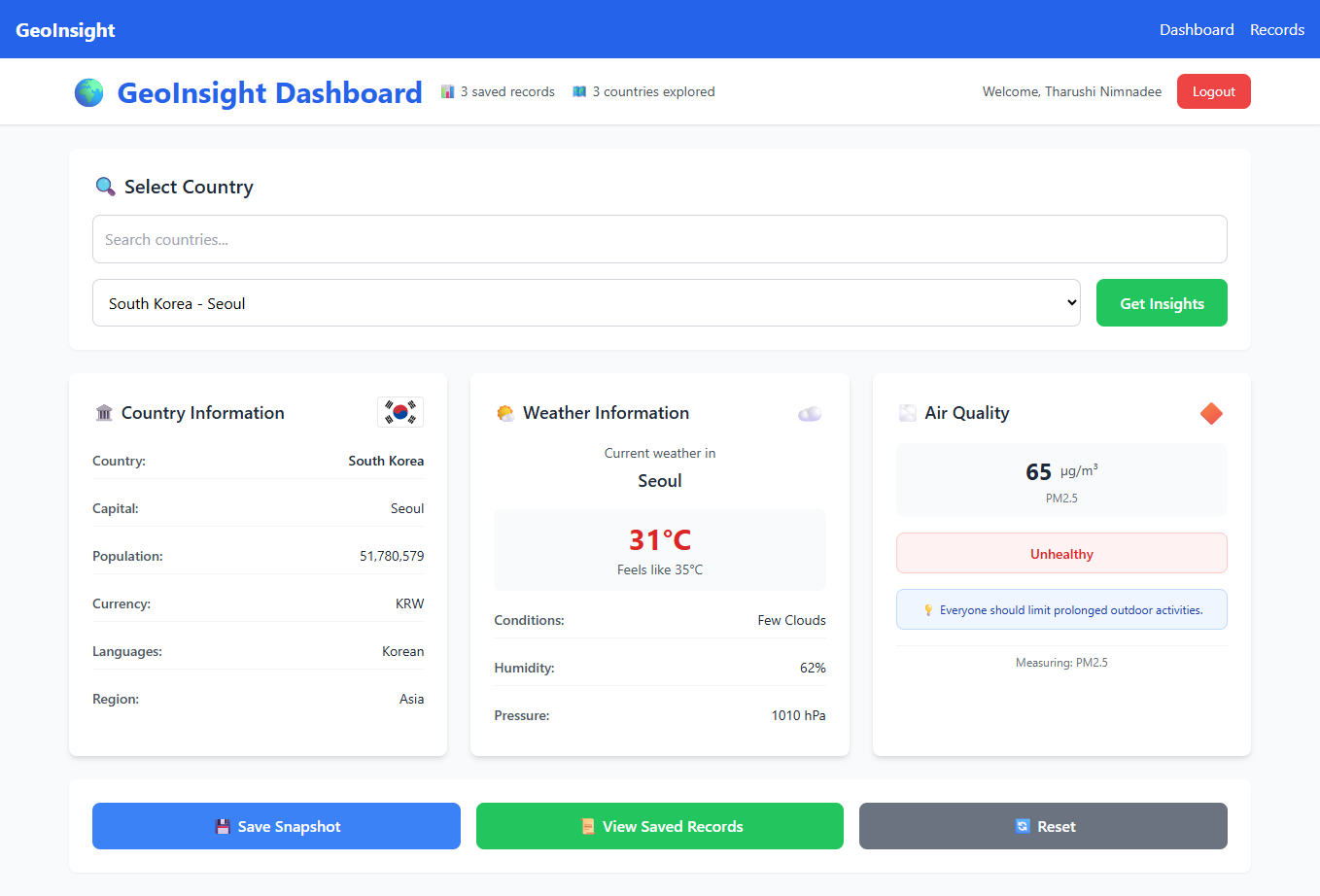Open the South Korea - Seoul country dropdown
The image size is (1320, 896).
coord(586,303)
